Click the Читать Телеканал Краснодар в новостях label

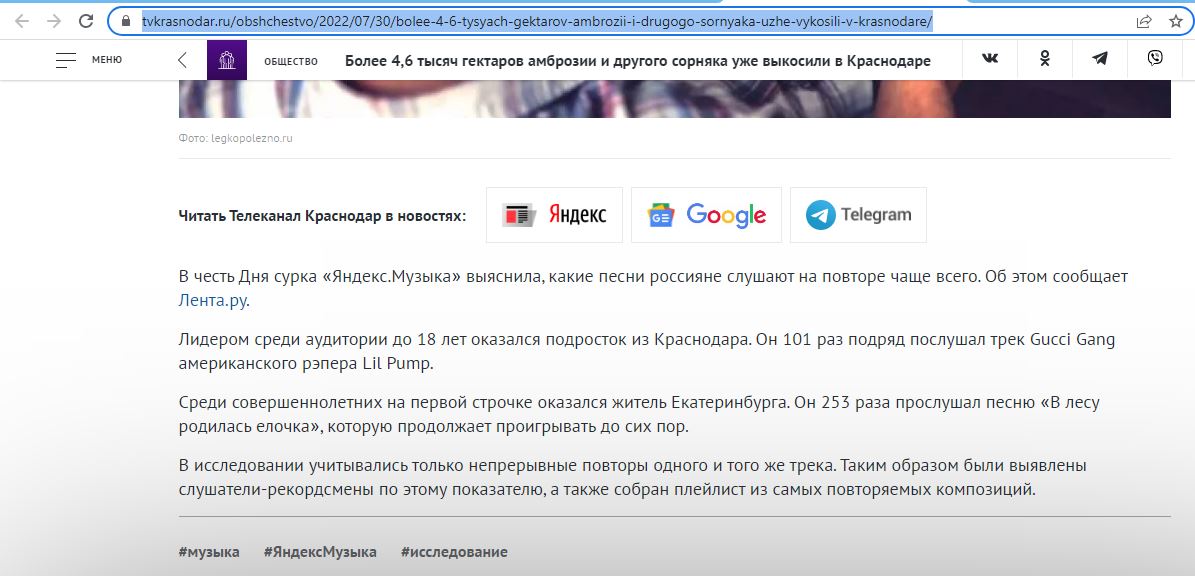coord(322,216)
